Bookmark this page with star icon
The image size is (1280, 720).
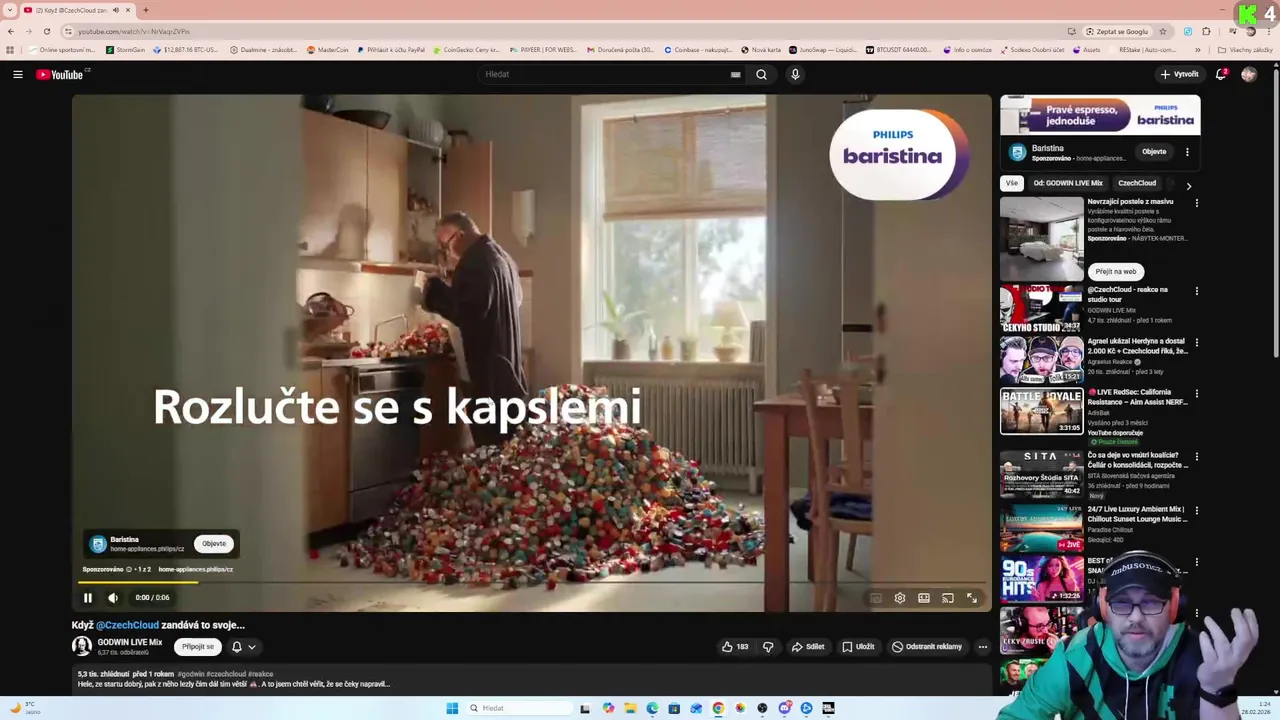tap(1162, 31)
